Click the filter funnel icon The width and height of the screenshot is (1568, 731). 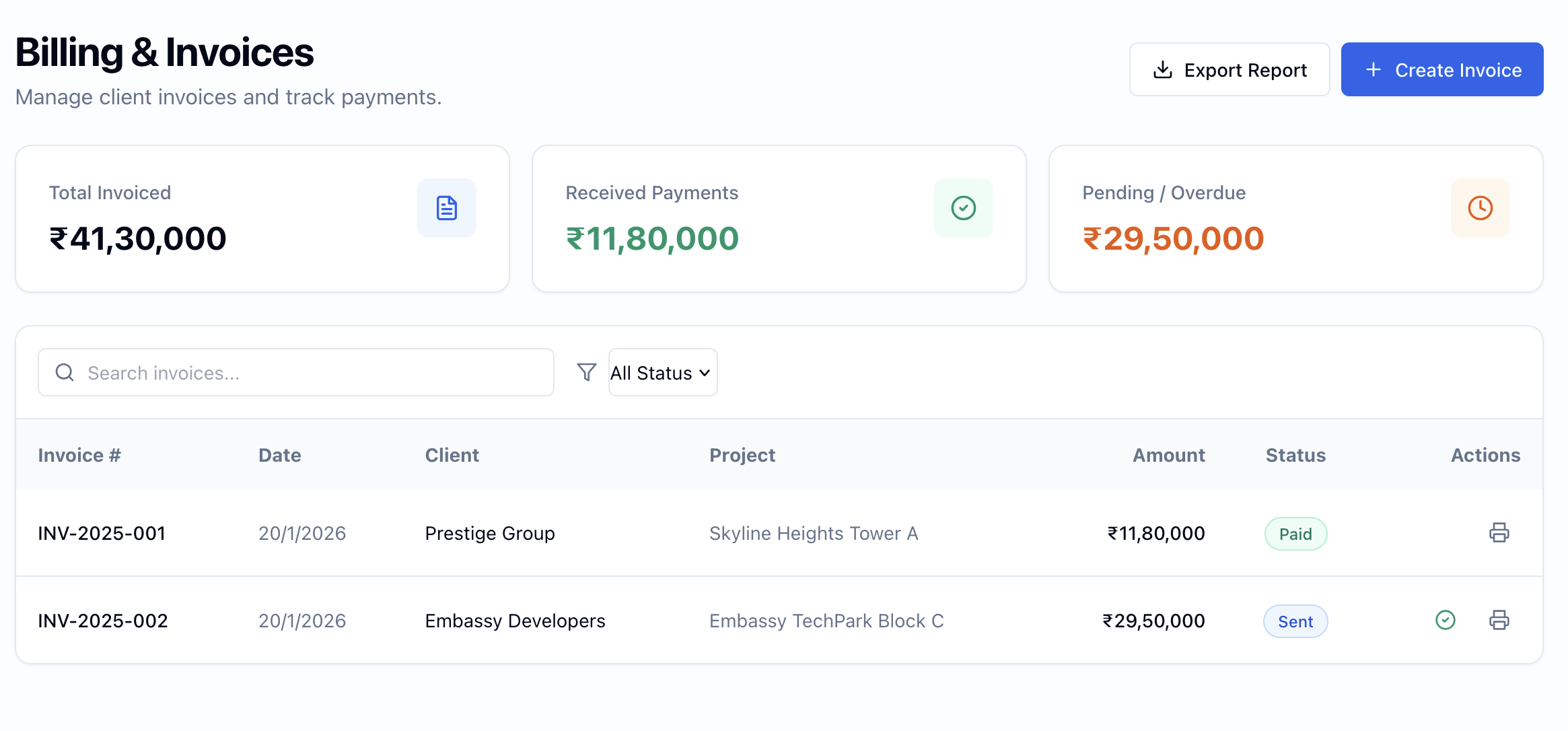[586, 372]
